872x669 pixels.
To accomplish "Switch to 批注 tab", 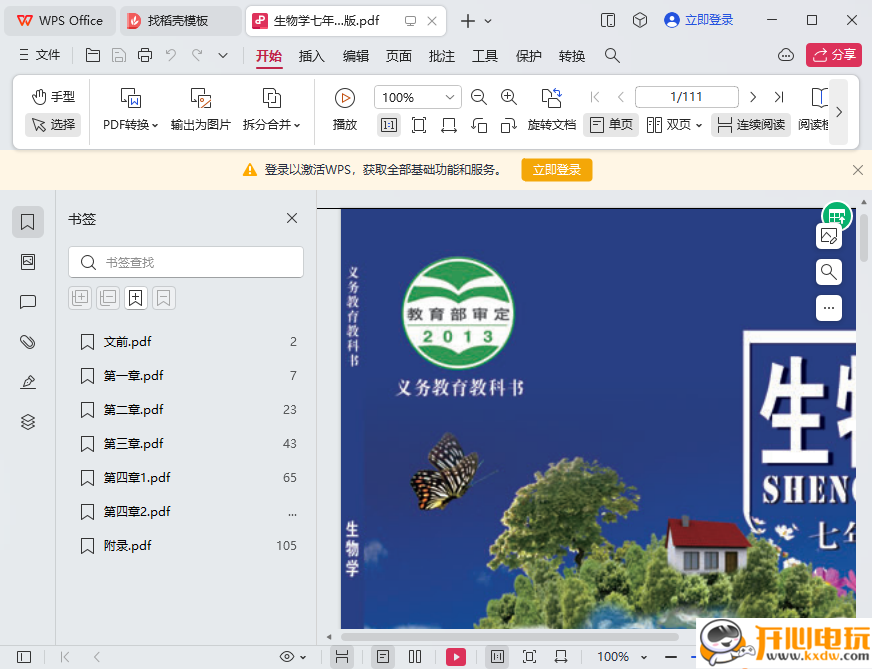I will click(442, 56).
